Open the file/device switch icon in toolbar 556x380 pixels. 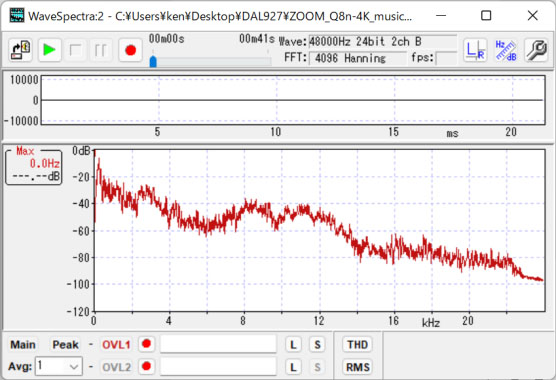pos(21,50)
